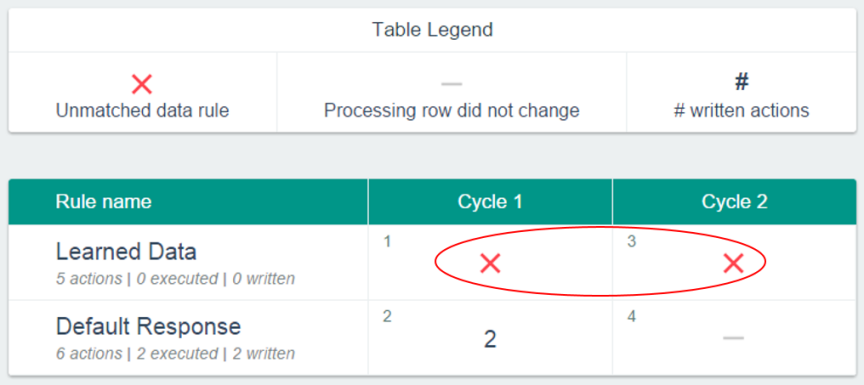Click number 2 in Default Response Cycle 1
This screenshot has width=864, height=385.
[490, 339]
